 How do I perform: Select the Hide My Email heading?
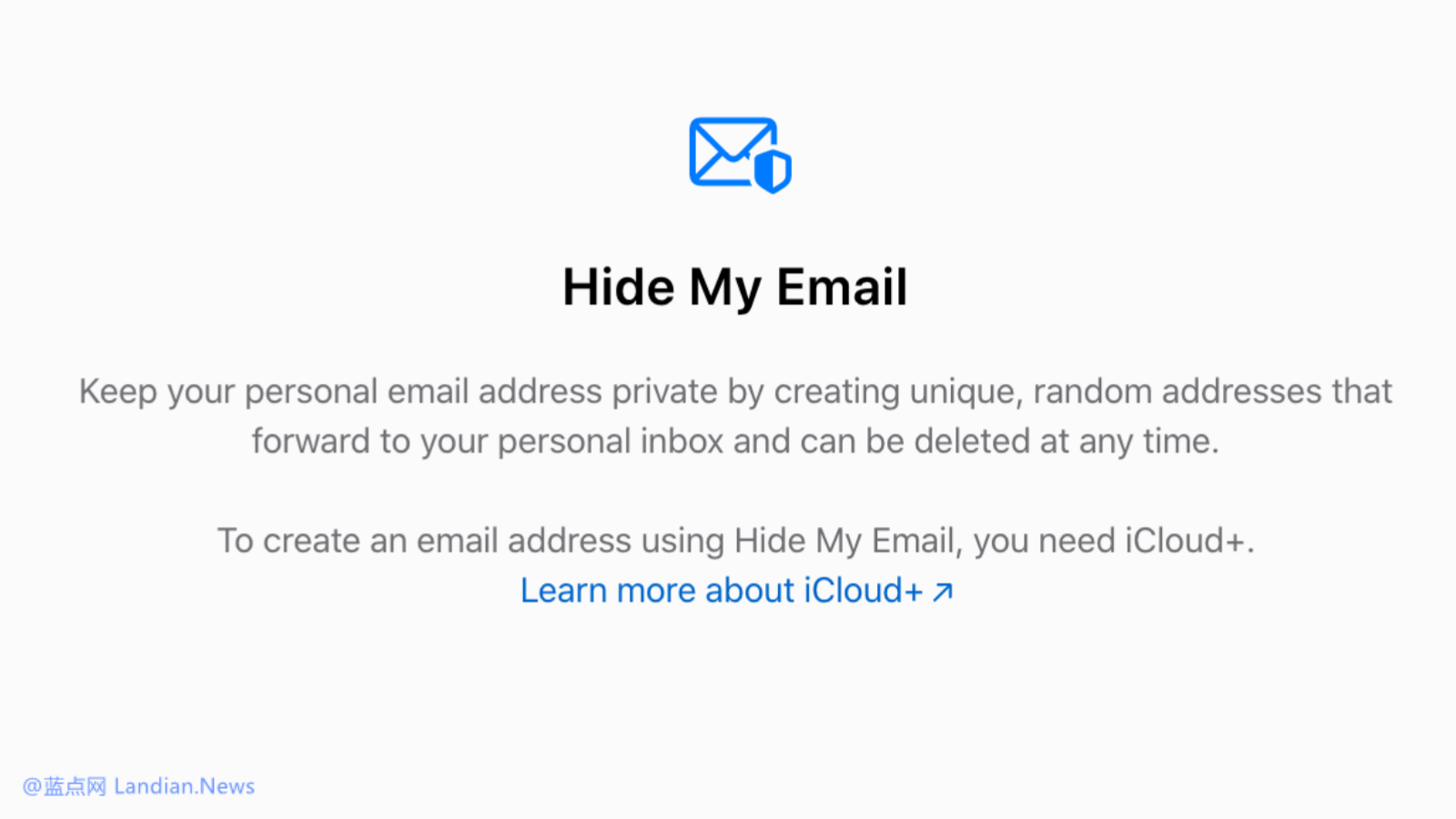coord(735,288)
